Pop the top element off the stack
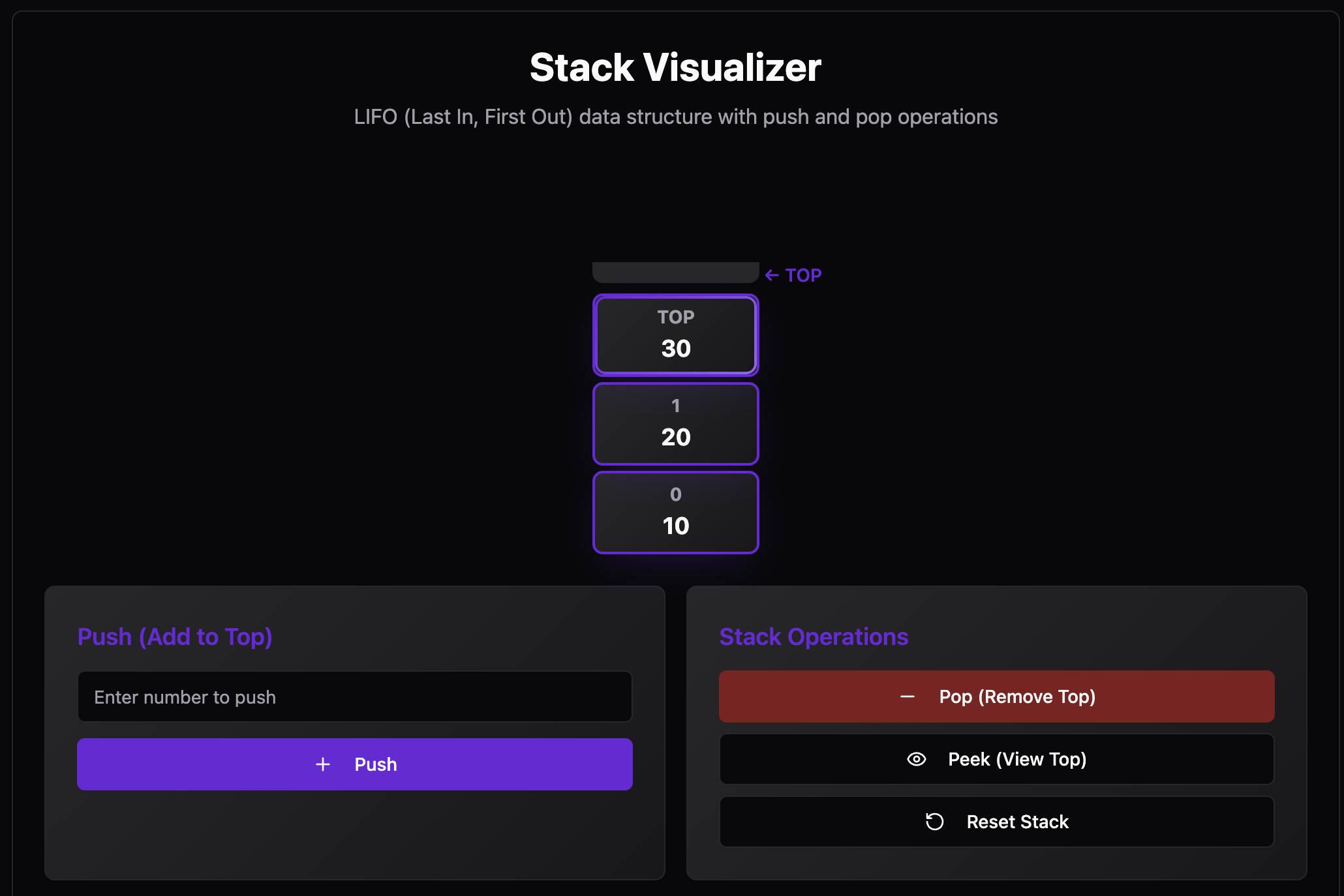This screenshot has height=896, width=1344. (996, 696)
